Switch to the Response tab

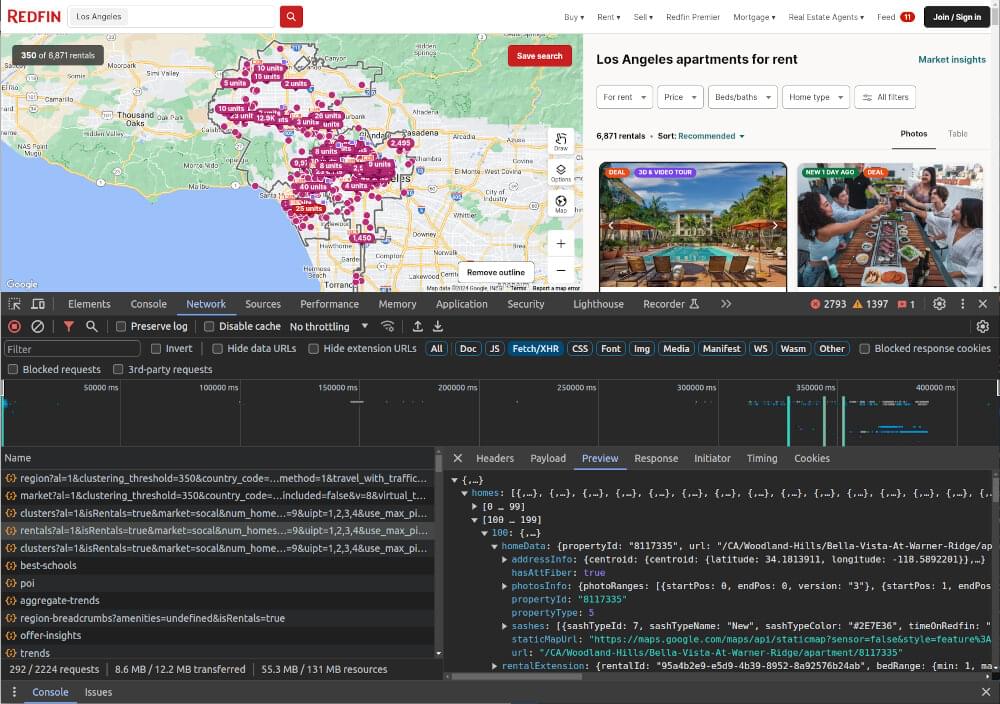pos(656,458)
